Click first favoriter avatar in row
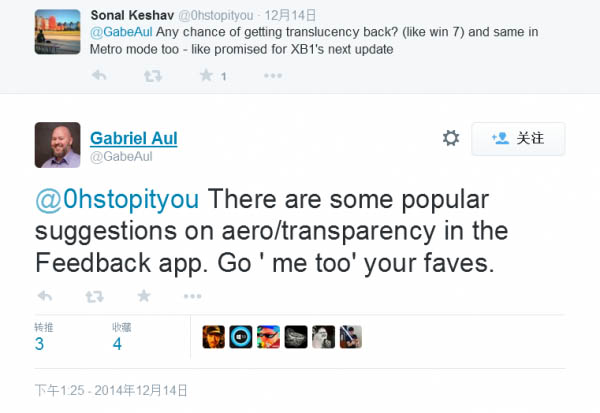This screenshot has height=413, width=600. pyautogui.click(x=213, y=337)
